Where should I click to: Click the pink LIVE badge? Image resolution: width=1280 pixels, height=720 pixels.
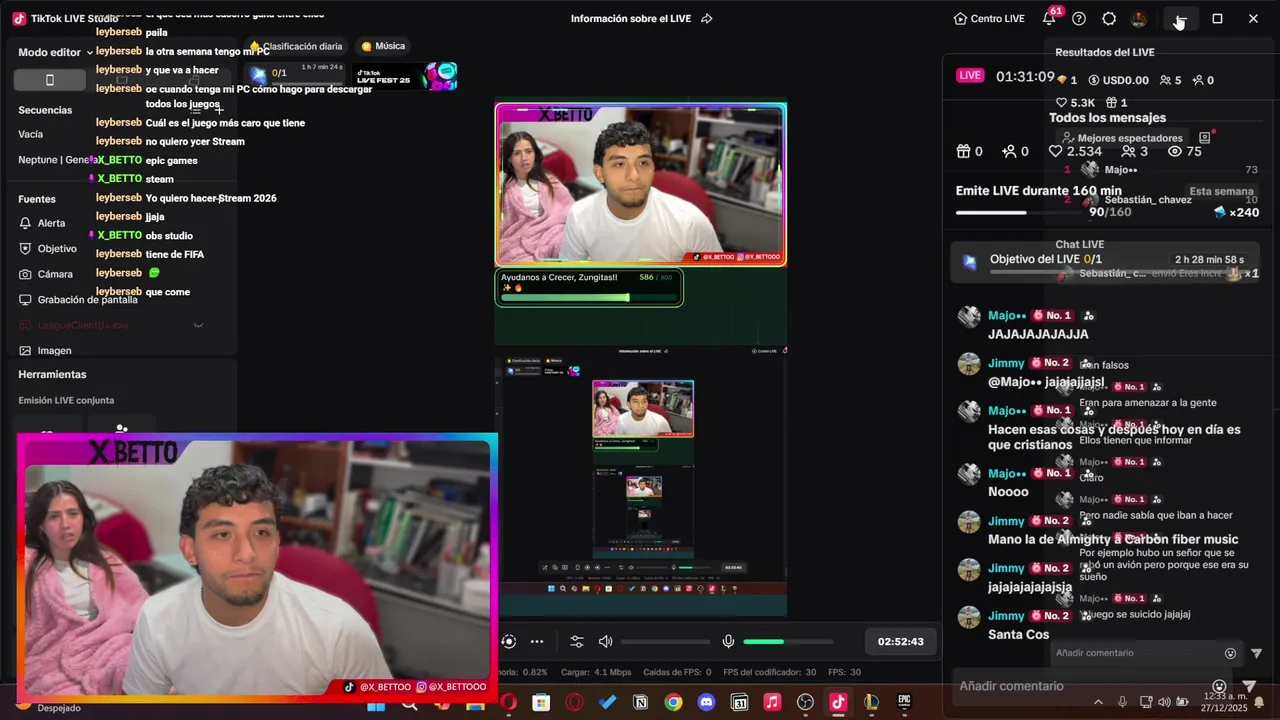click(970, 76)
